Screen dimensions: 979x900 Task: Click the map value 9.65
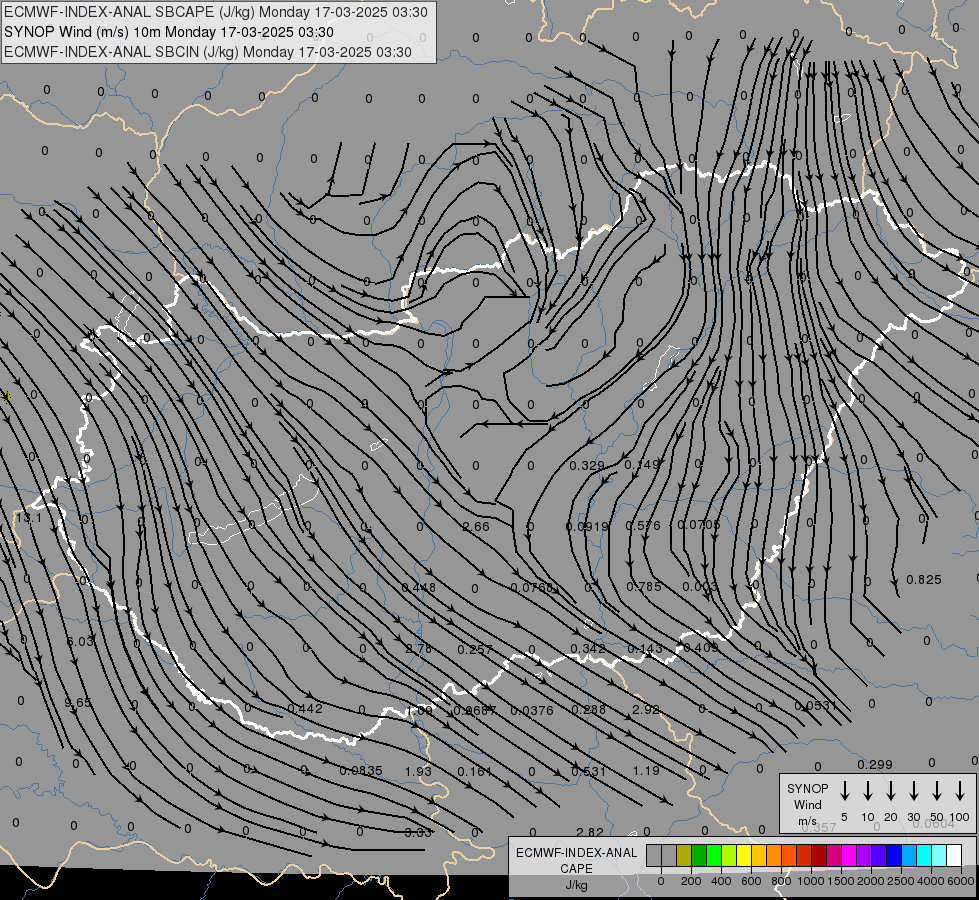pyautogui.click(x=78, y=703)
